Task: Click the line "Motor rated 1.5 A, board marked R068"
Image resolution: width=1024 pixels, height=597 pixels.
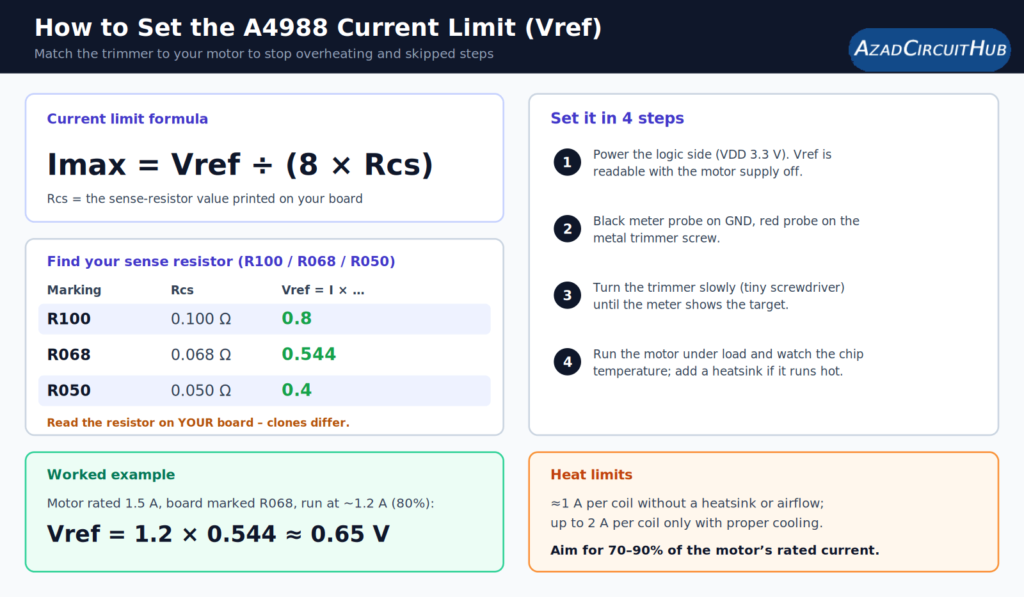Action: tap(240, 503)
